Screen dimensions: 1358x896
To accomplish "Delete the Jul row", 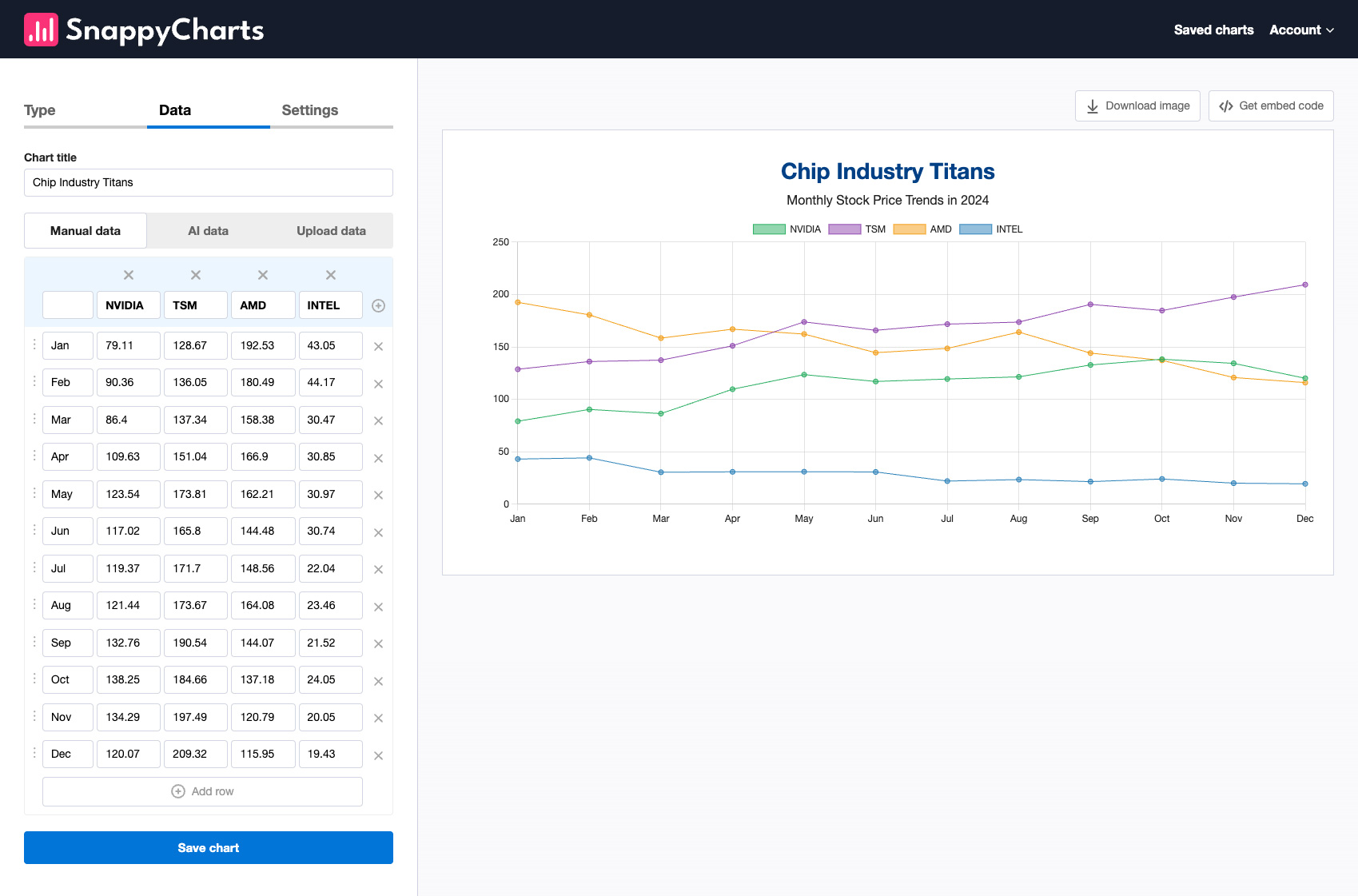I will [379, 569].
